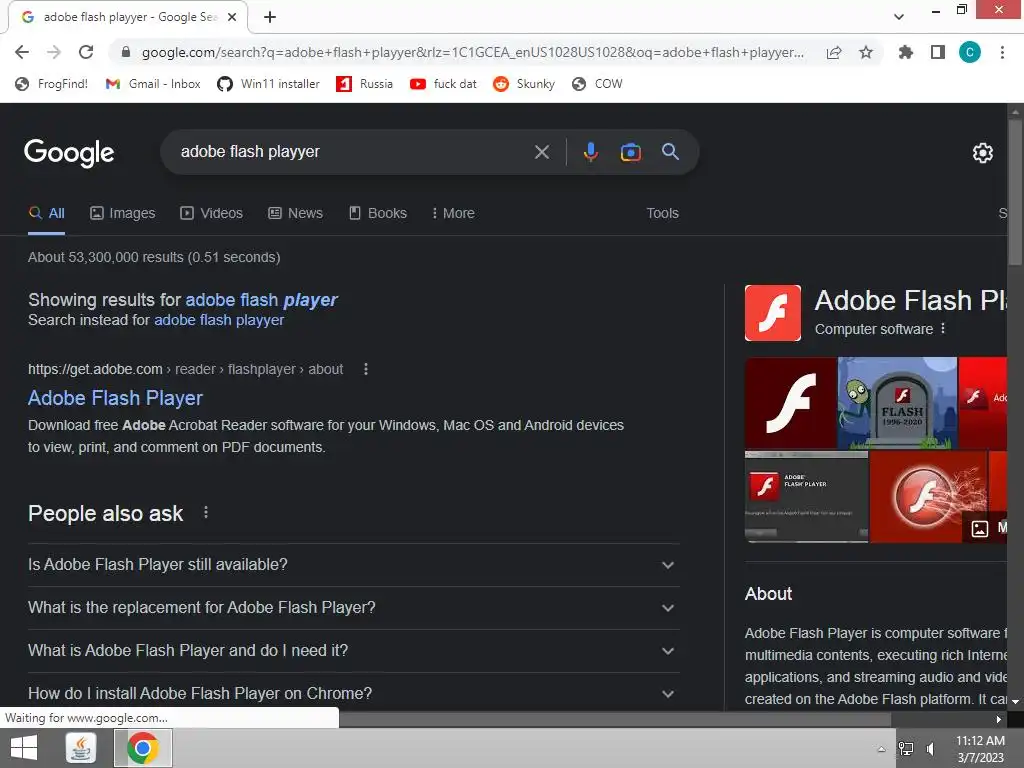This screenshot has height=768, width=1024.
Task: Open the Chrome profile avatar C
Action: tap(970, 52)
